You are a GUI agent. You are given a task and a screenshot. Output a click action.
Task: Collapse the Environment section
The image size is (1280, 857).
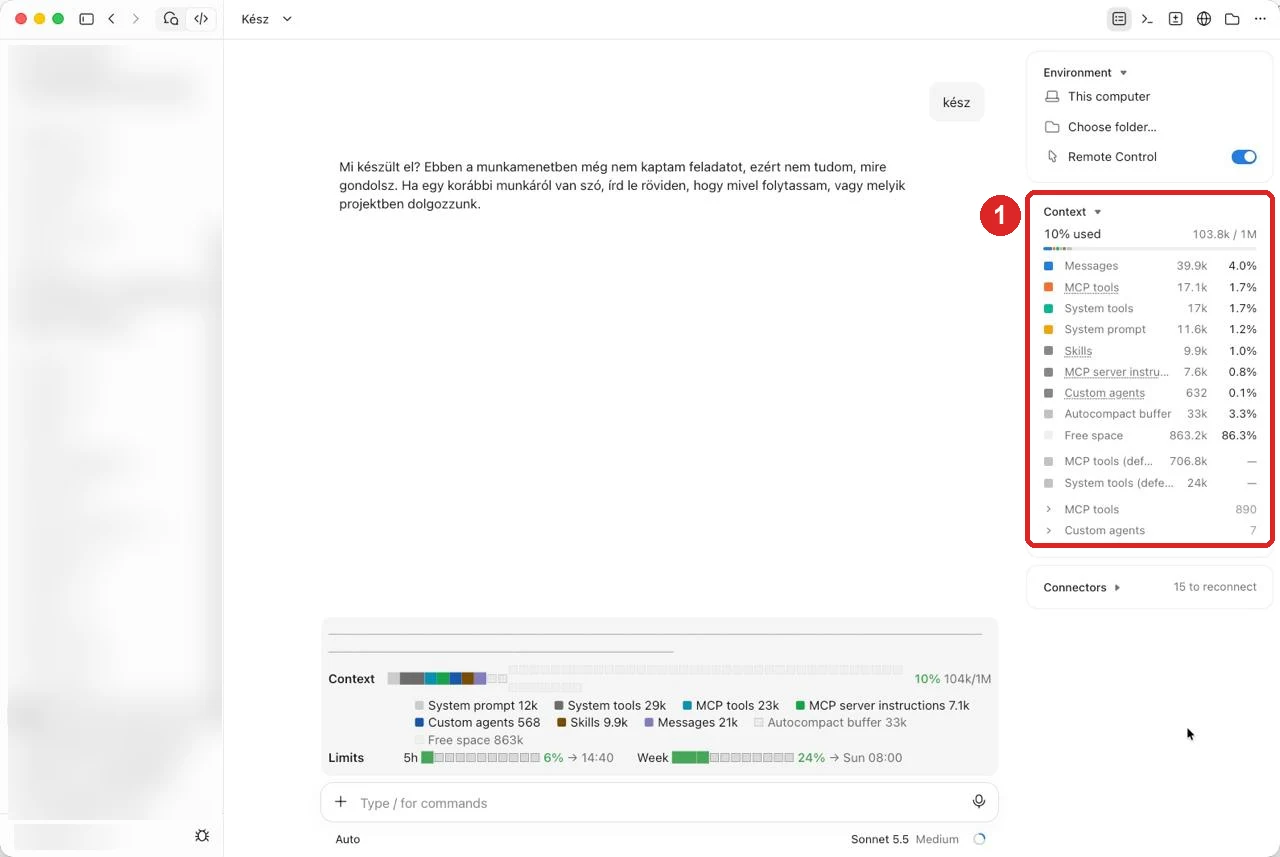tap(1086, 73)
